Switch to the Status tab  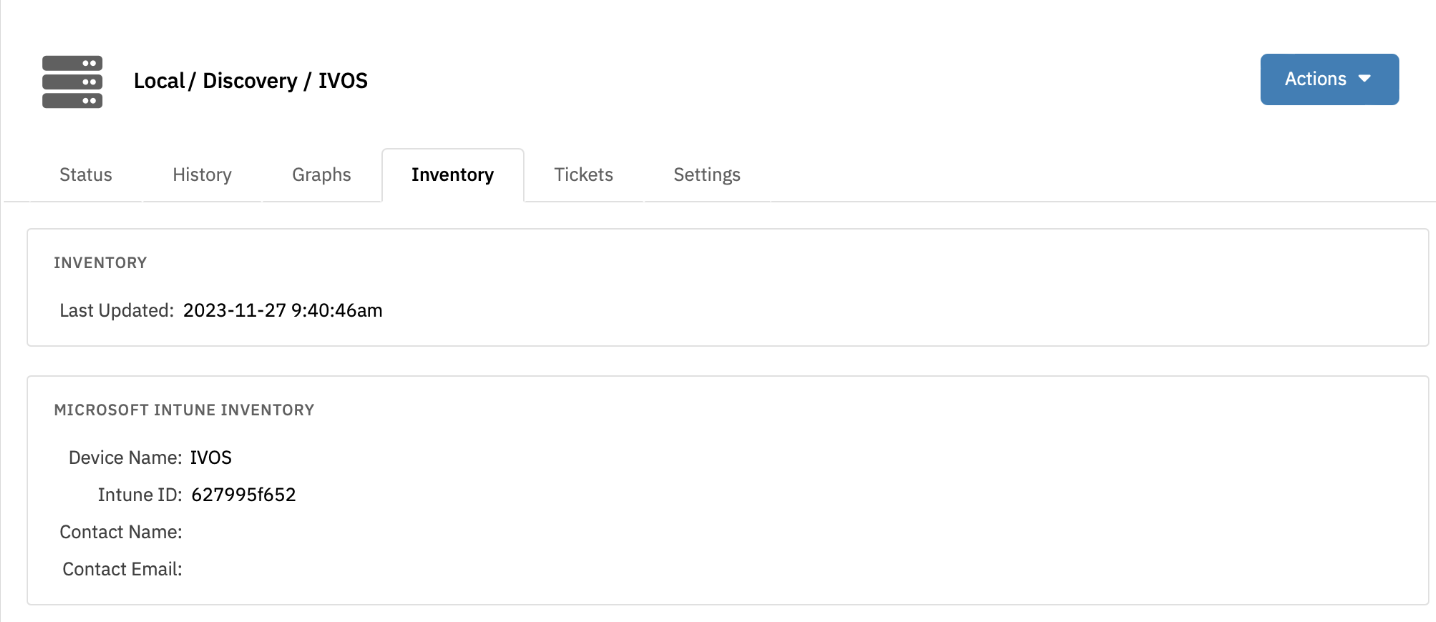[x=86, y=174]
